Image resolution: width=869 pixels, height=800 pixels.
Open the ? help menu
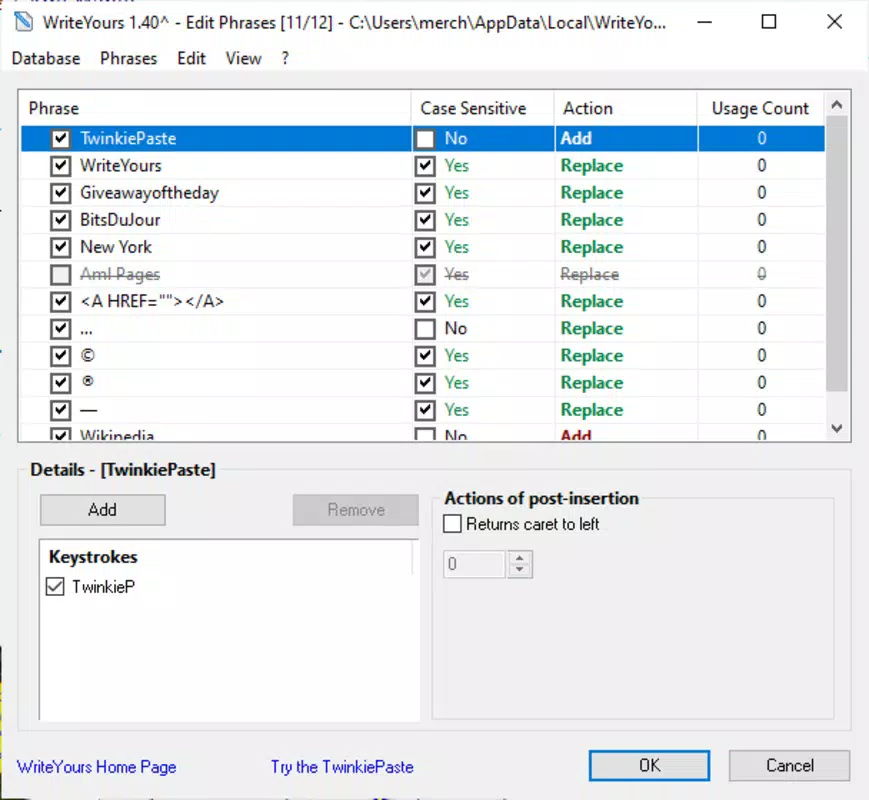285,58
